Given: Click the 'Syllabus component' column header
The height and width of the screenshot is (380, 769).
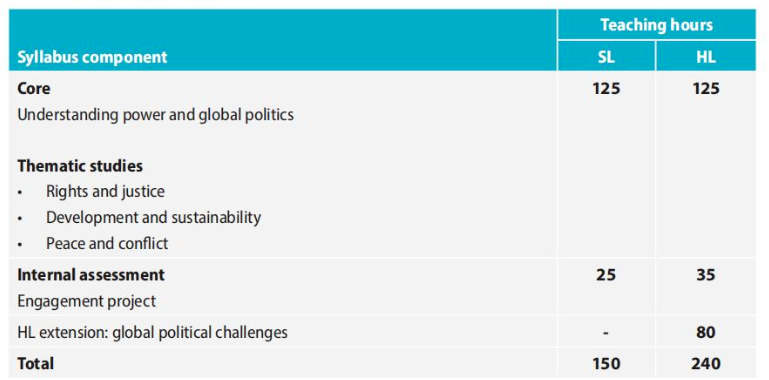Looking at the screenshot, I should [x=92, y=57].
